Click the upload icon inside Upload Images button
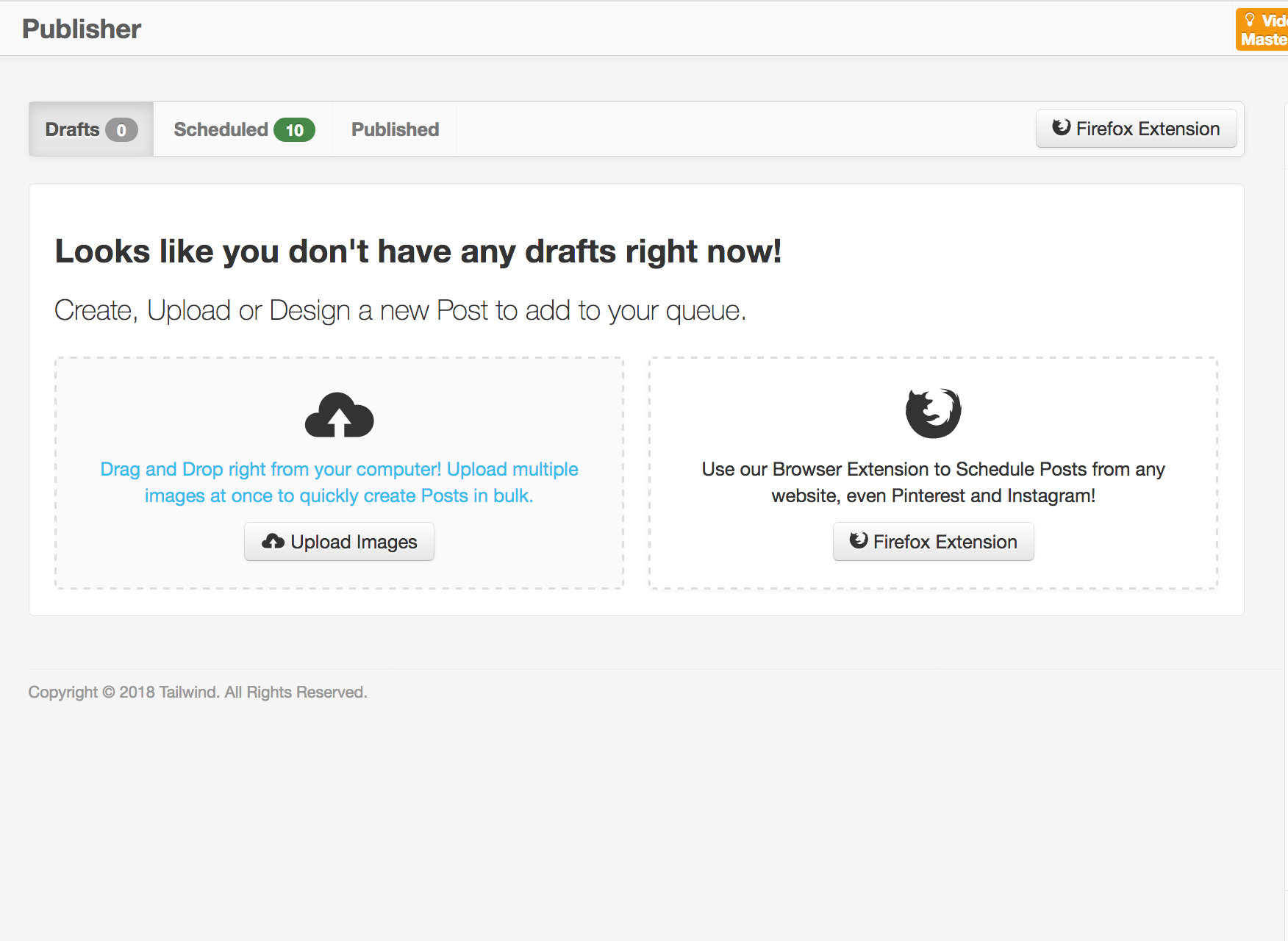 coord(273,541)
